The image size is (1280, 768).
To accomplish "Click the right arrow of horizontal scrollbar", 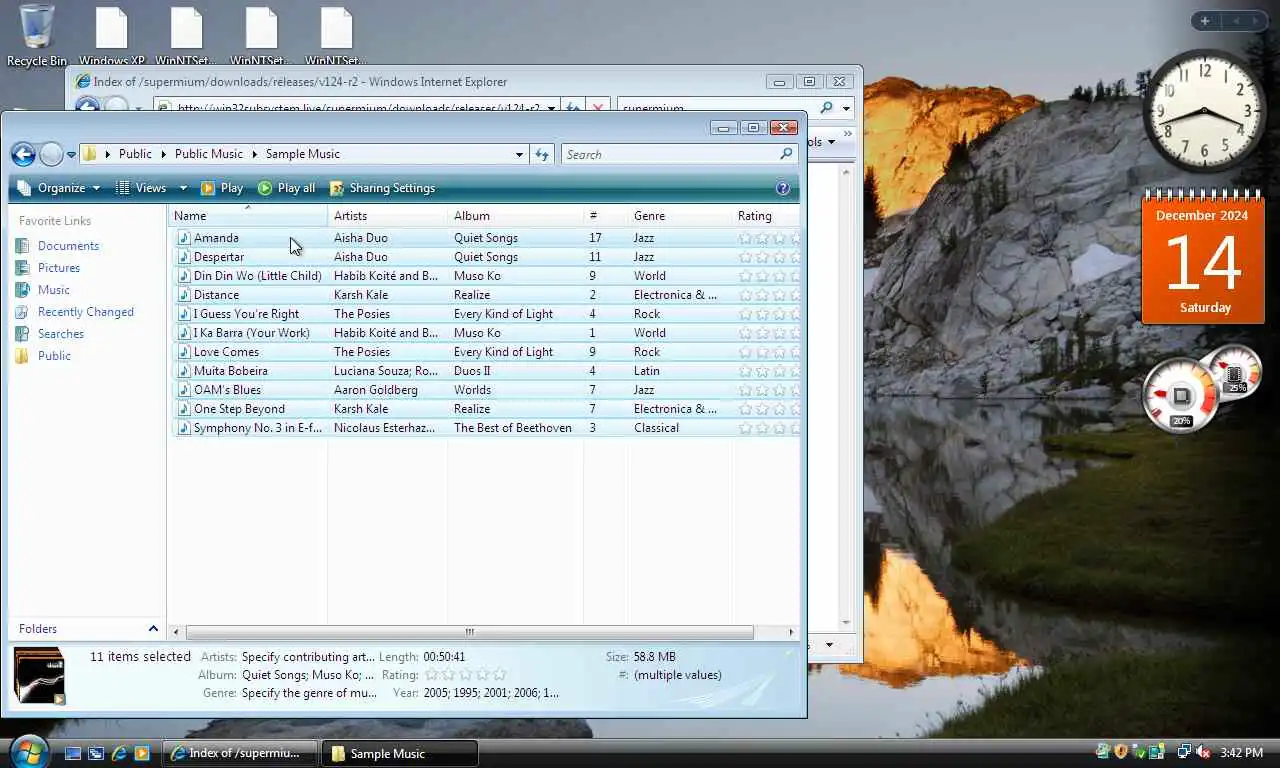I will click(792, 632).
